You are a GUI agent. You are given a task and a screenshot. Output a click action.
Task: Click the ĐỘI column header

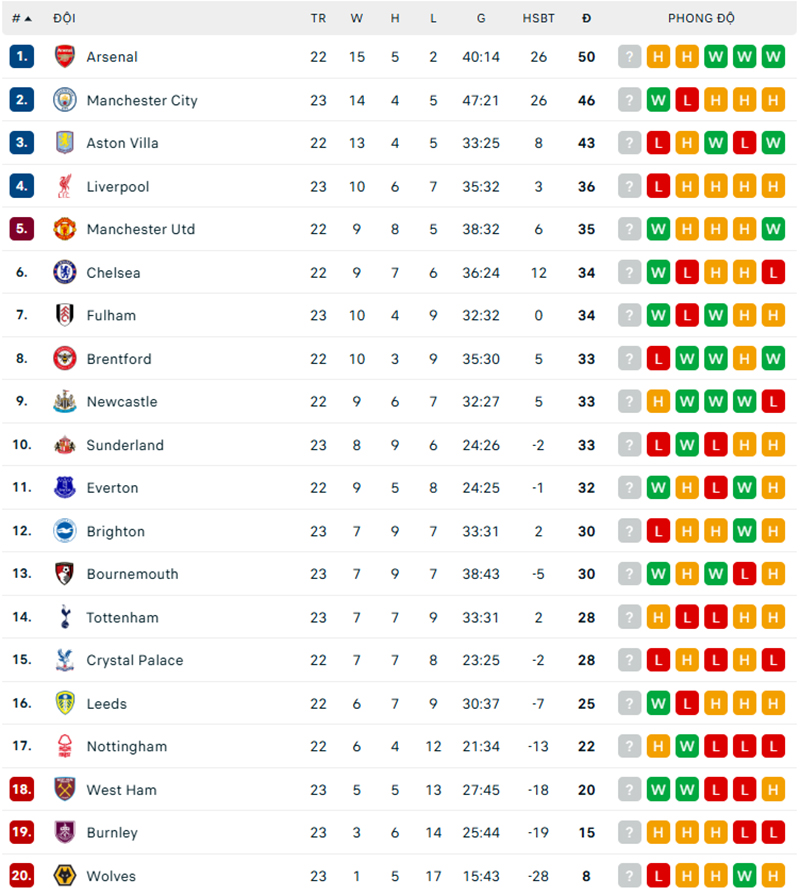coord(63,18)
